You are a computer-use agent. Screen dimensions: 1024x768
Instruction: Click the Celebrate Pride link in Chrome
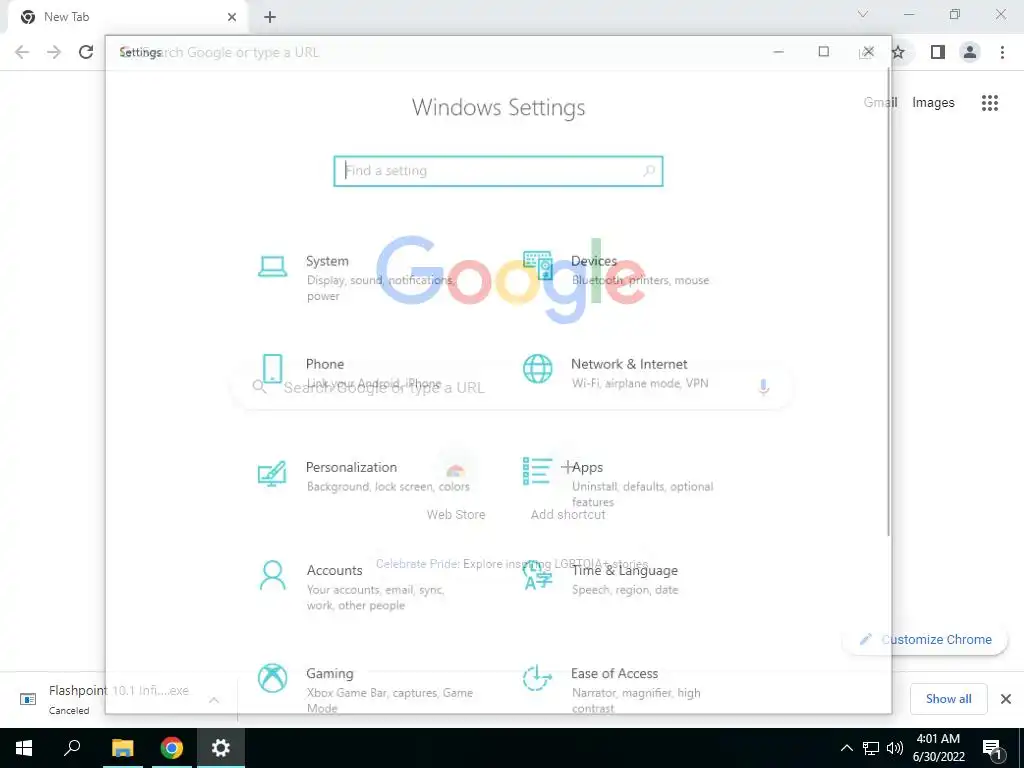513,564
